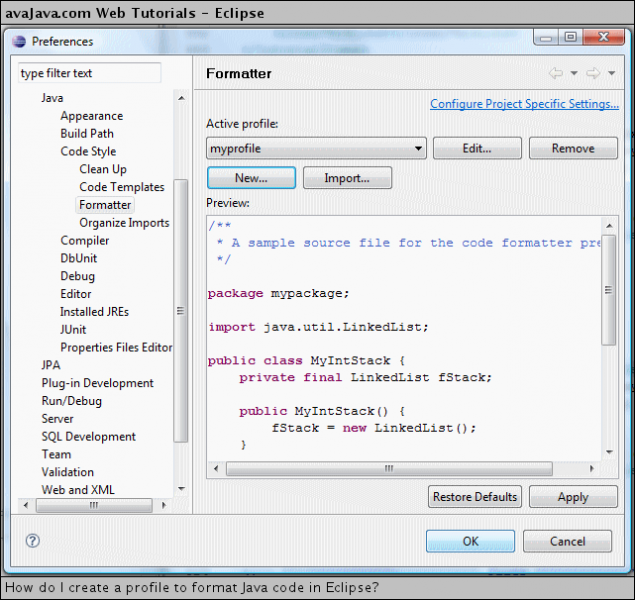Click the back navigation arrow icon
This screenshot has width=635, height=600.
click(556, 73)
